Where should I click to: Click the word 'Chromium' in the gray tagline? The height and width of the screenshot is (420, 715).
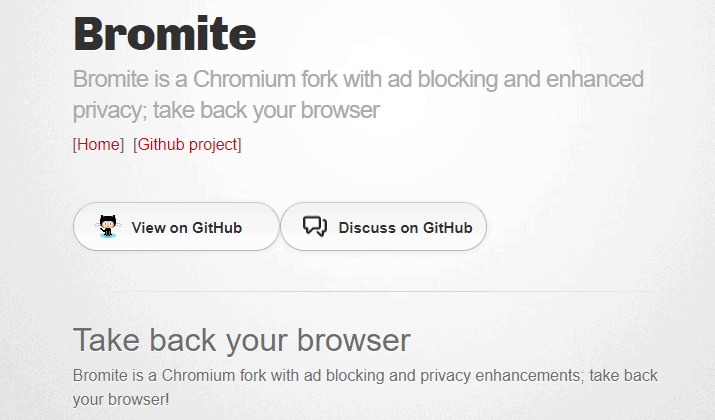244,79
